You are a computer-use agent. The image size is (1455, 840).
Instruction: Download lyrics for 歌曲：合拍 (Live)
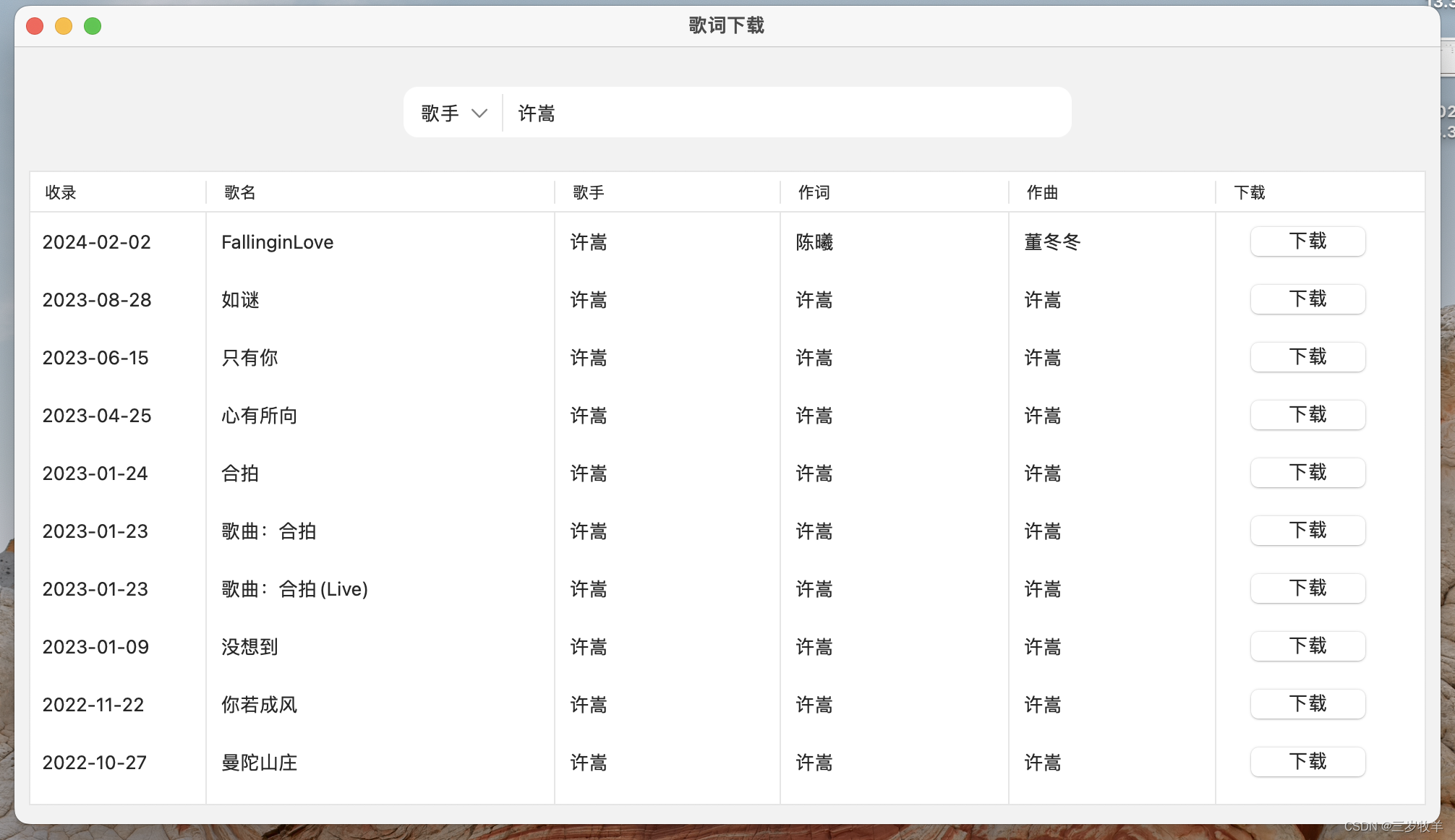pyautogui.click(x=1307, y=588)
